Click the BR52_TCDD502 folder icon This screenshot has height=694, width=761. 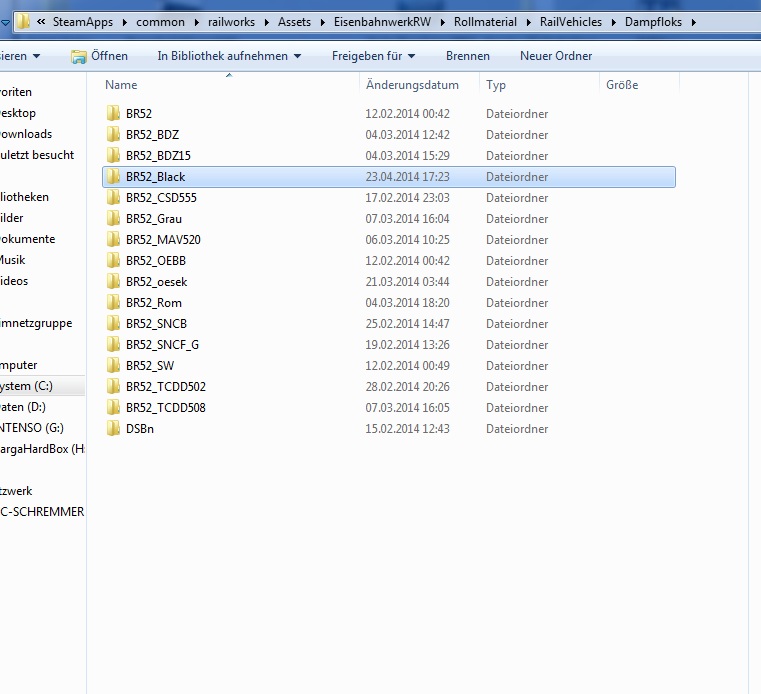pos(113,386)
